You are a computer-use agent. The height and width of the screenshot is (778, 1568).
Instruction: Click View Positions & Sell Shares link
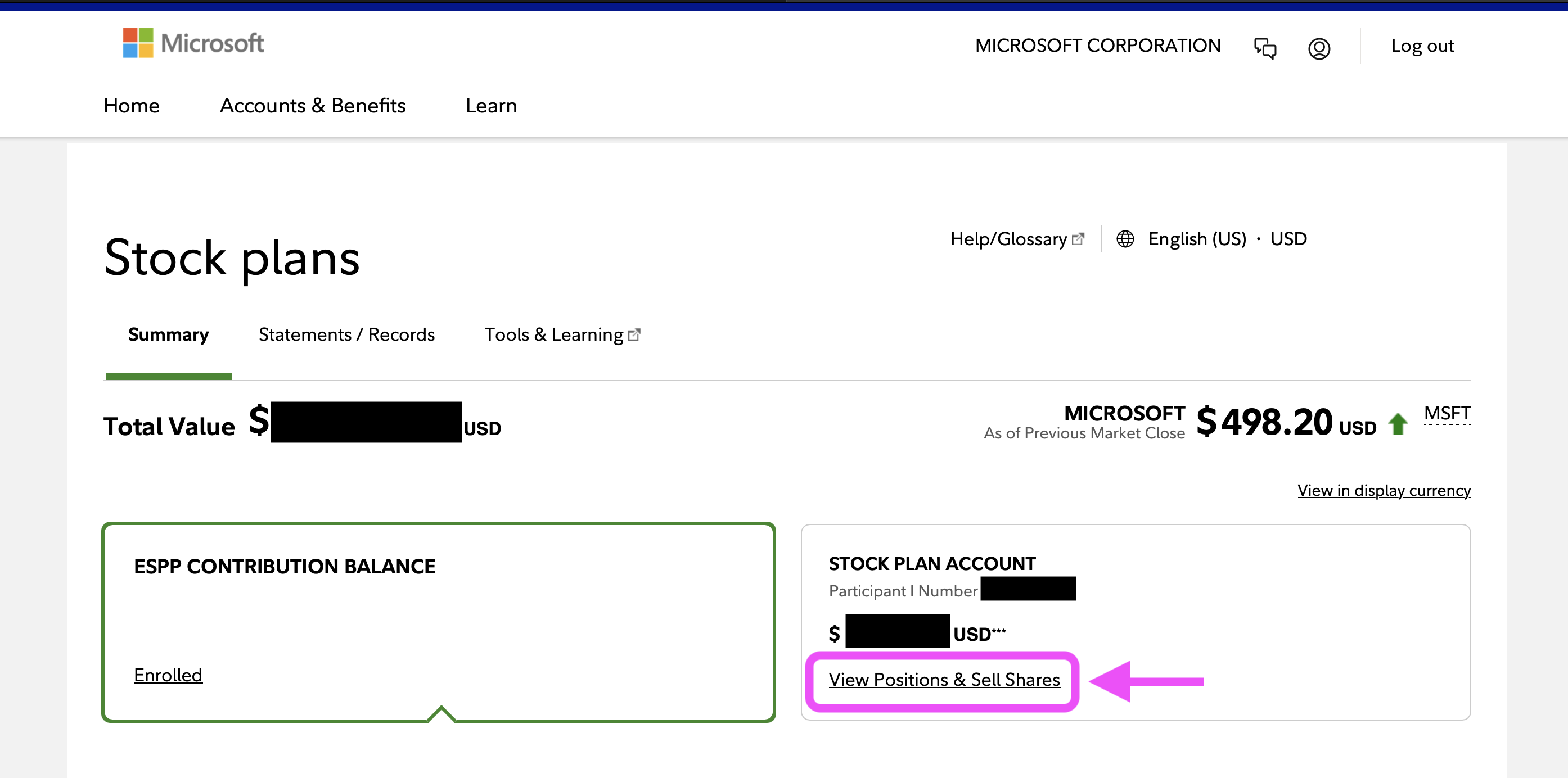coord(944,680)
